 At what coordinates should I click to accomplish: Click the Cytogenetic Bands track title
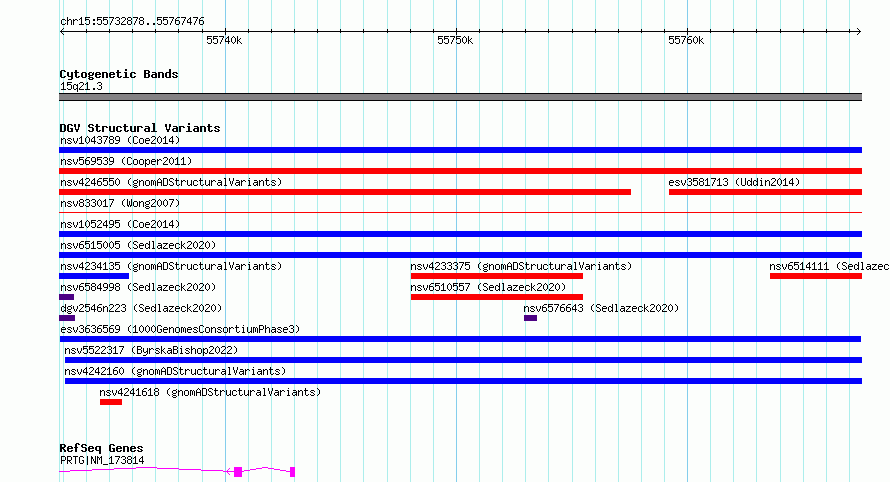(x=119, y=74)
